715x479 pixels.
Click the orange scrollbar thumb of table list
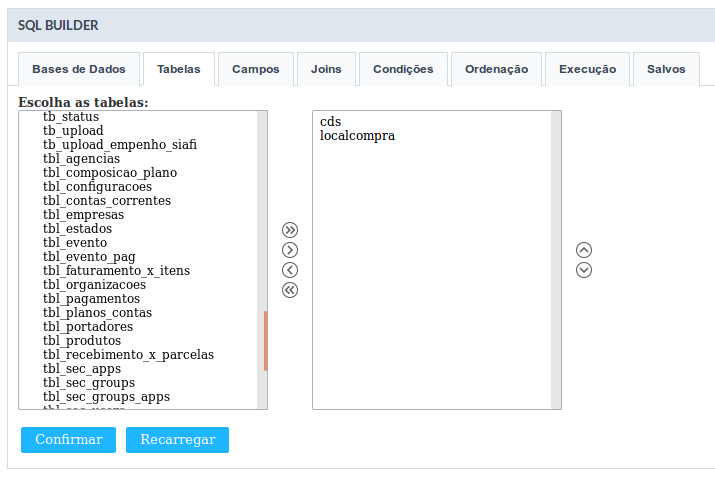tap(265, 341)
